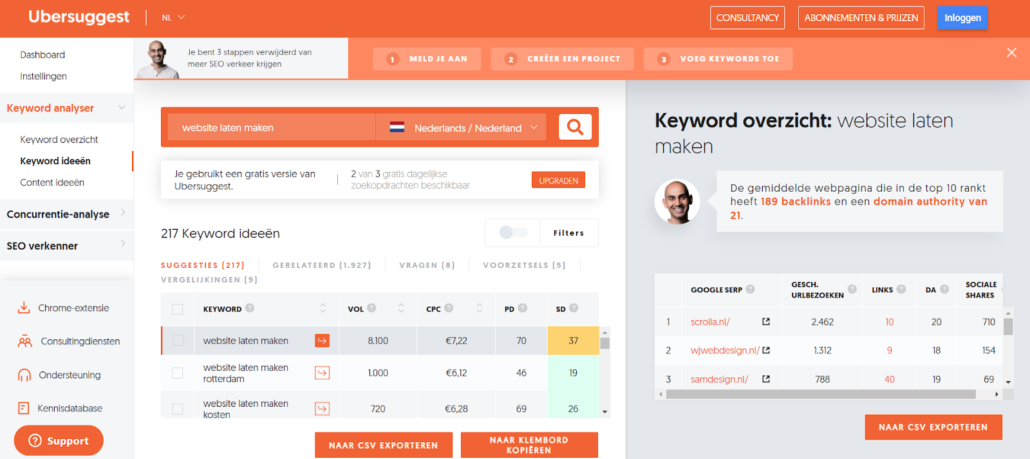Click the Chrome-extensie download icon
Screen dimensions: 1030x459
click(24, 308)
